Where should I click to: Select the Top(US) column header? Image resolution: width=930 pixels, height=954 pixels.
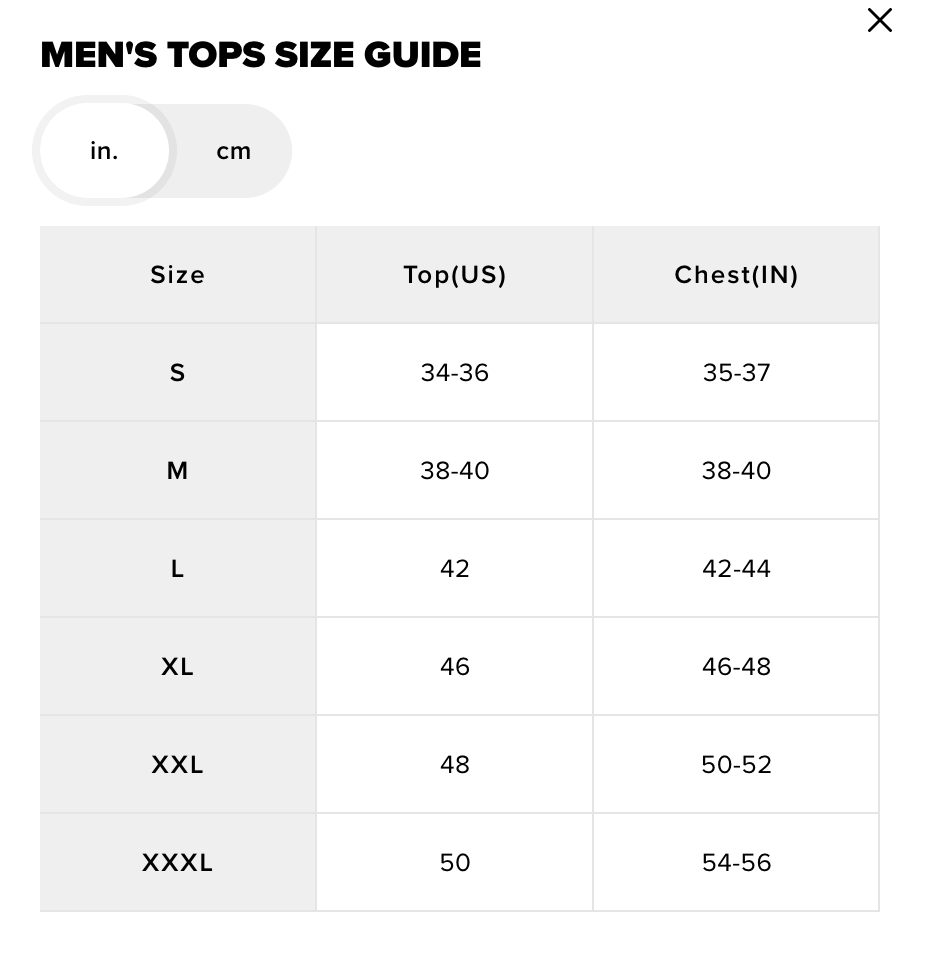pyautogui.click(x=455, y=275)
